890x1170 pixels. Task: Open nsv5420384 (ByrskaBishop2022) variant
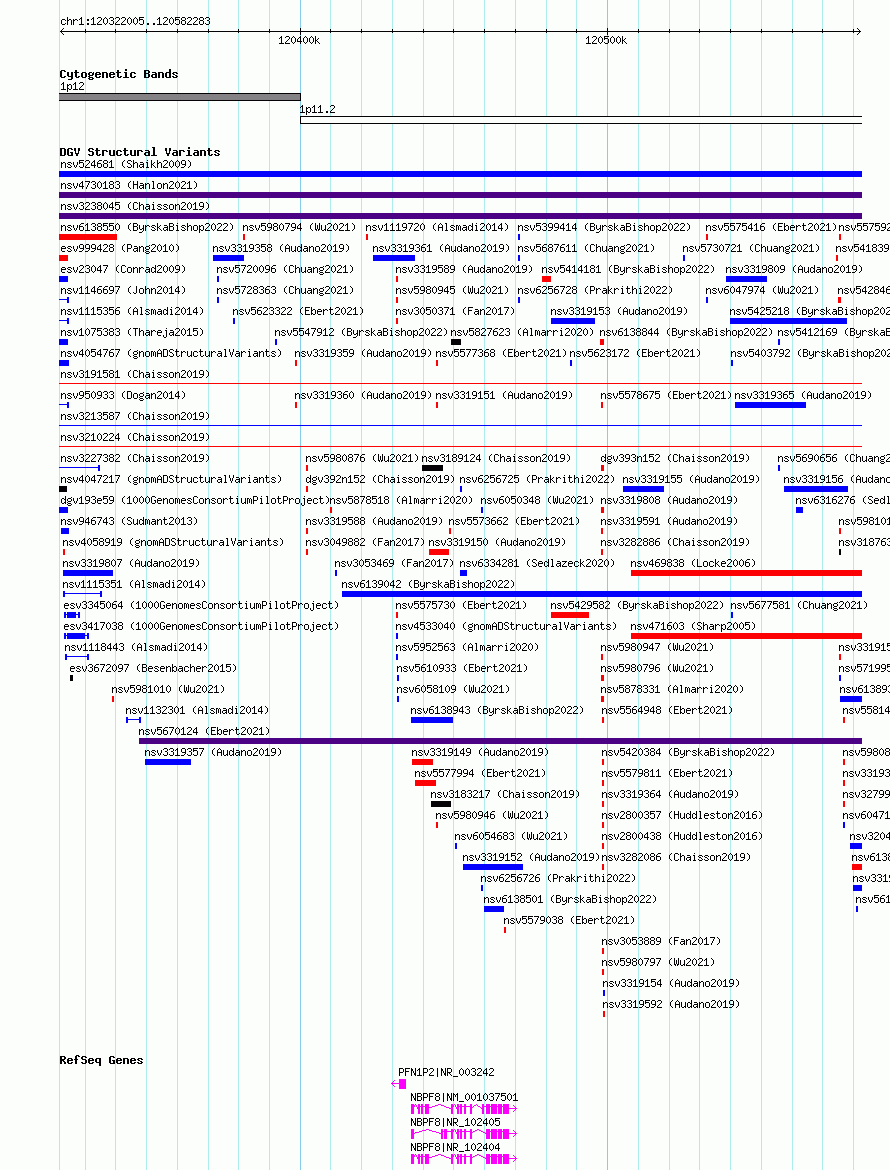(689, 751)
